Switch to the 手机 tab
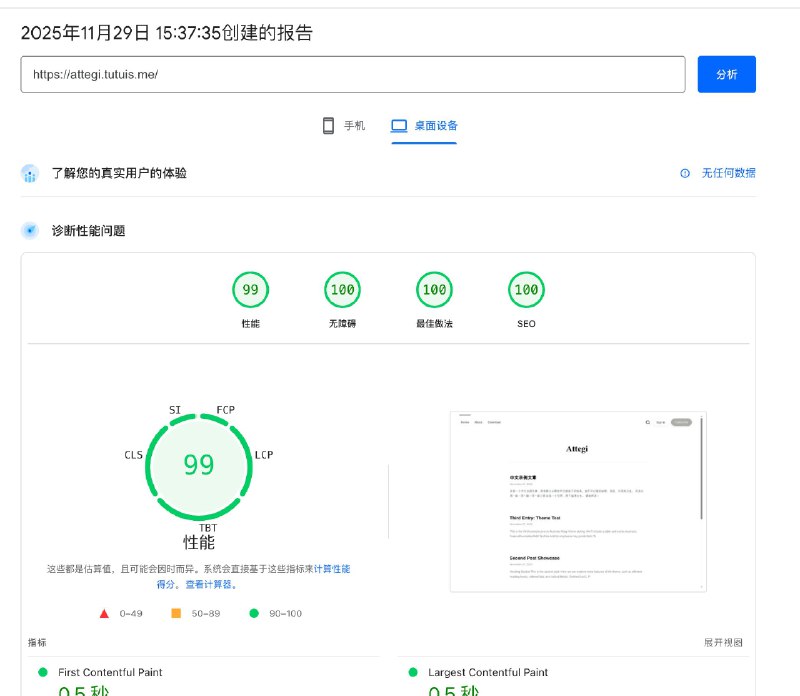Screen dimensions: 800x696 point(348,125)
